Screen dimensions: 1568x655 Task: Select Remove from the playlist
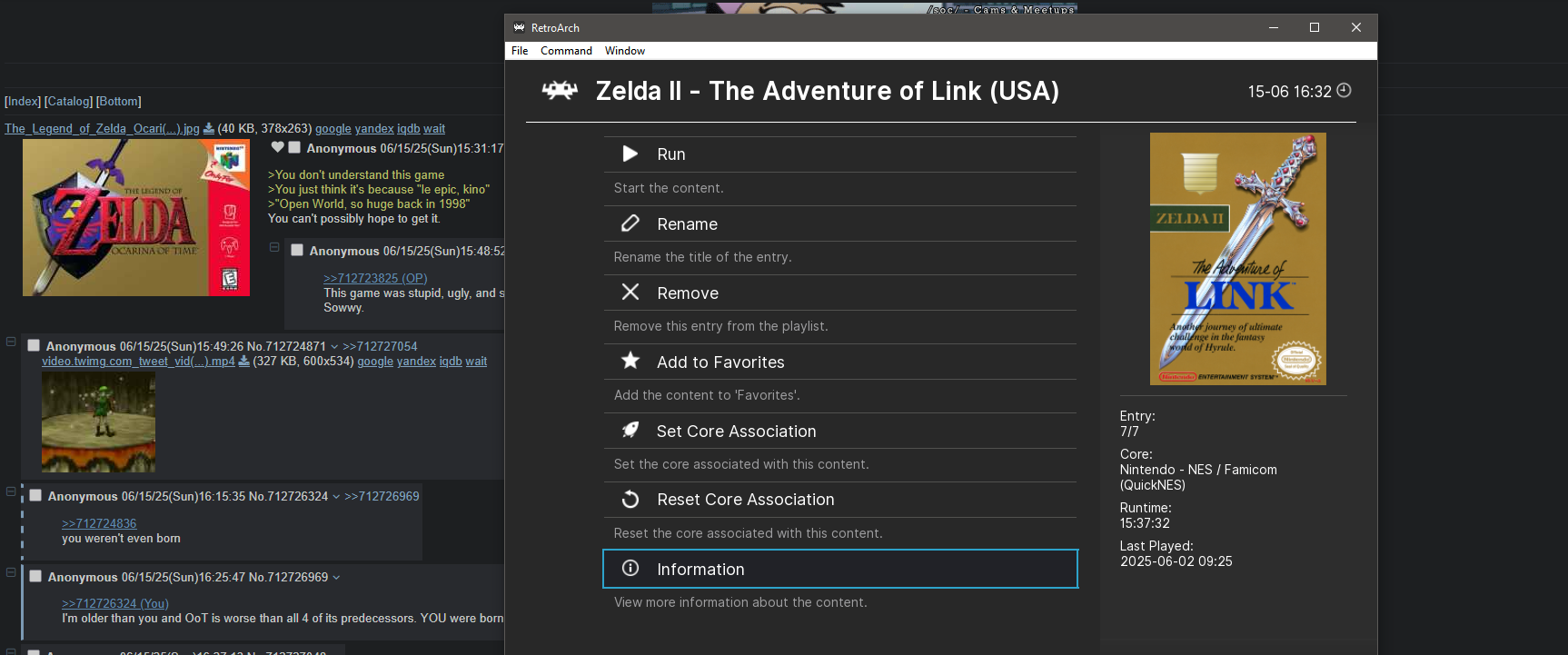[840, 293]
